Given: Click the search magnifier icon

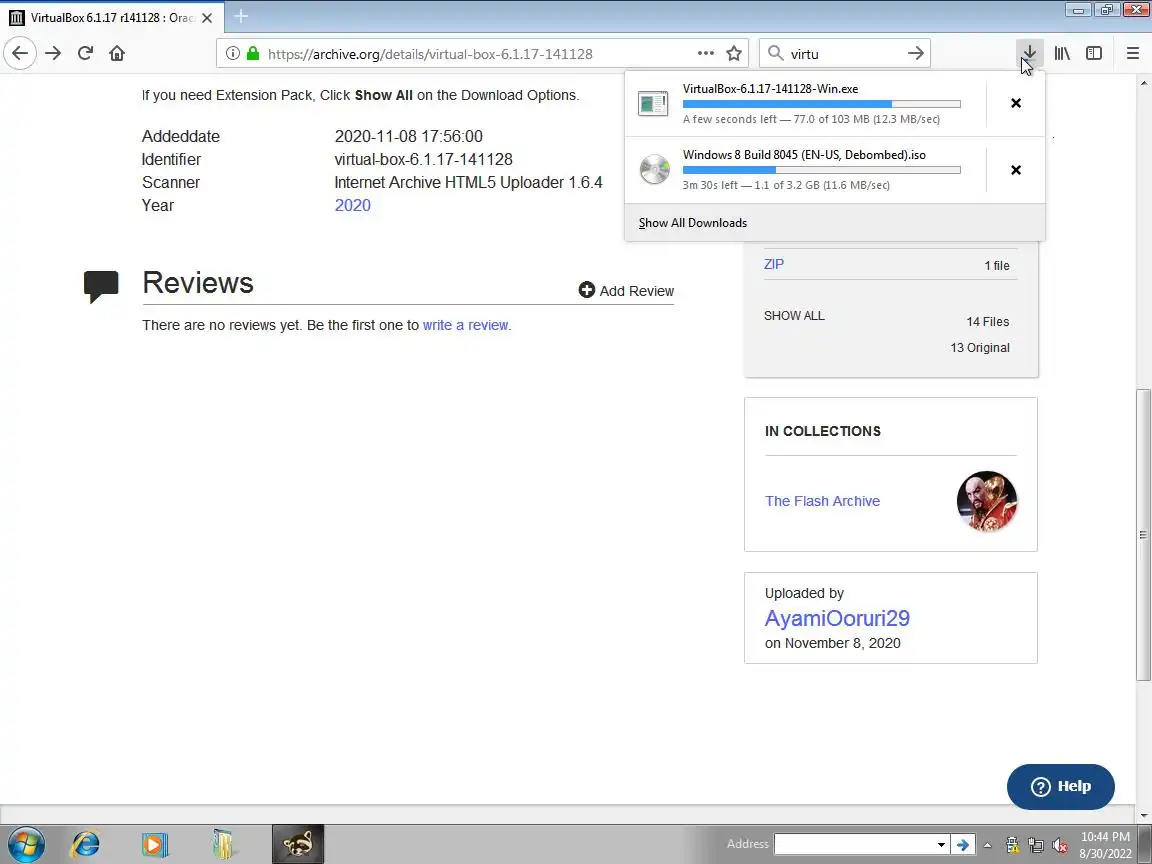Looking at the screenshot, I should [x=775, y=53].
